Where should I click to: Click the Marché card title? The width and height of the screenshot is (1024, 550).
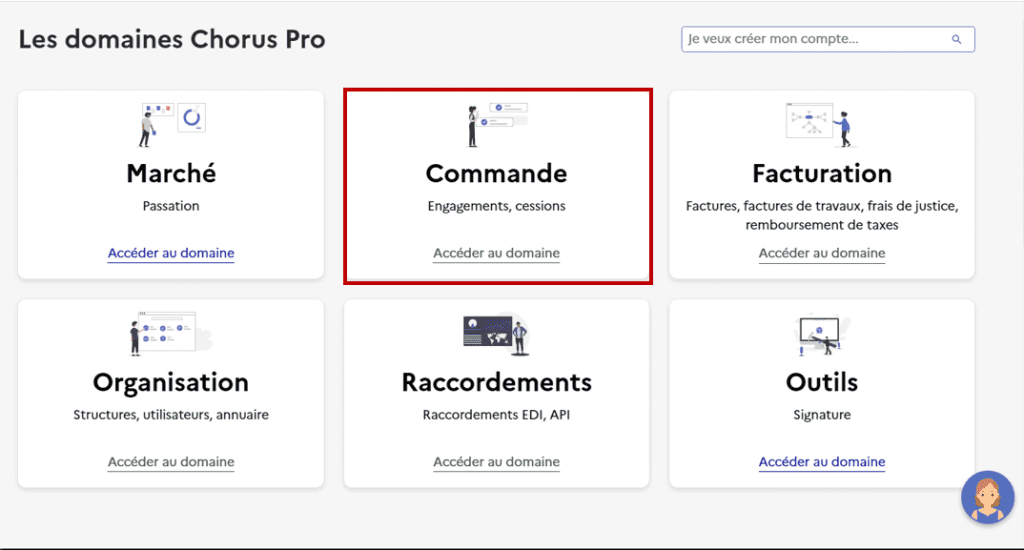pyautogui.click(x=171, y=173)
